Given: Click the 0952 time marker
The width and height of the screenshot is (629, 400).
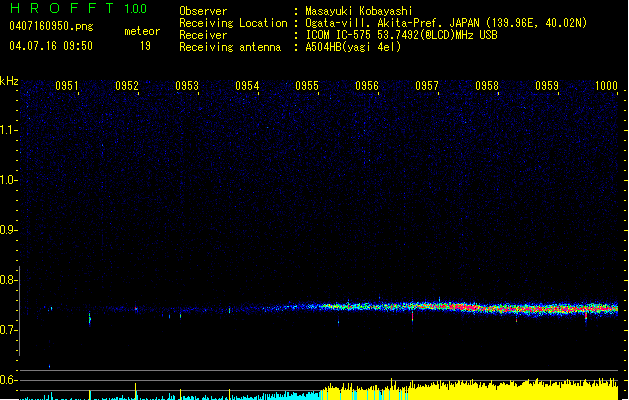Looking at the screenshot, I should pos(127,86).
